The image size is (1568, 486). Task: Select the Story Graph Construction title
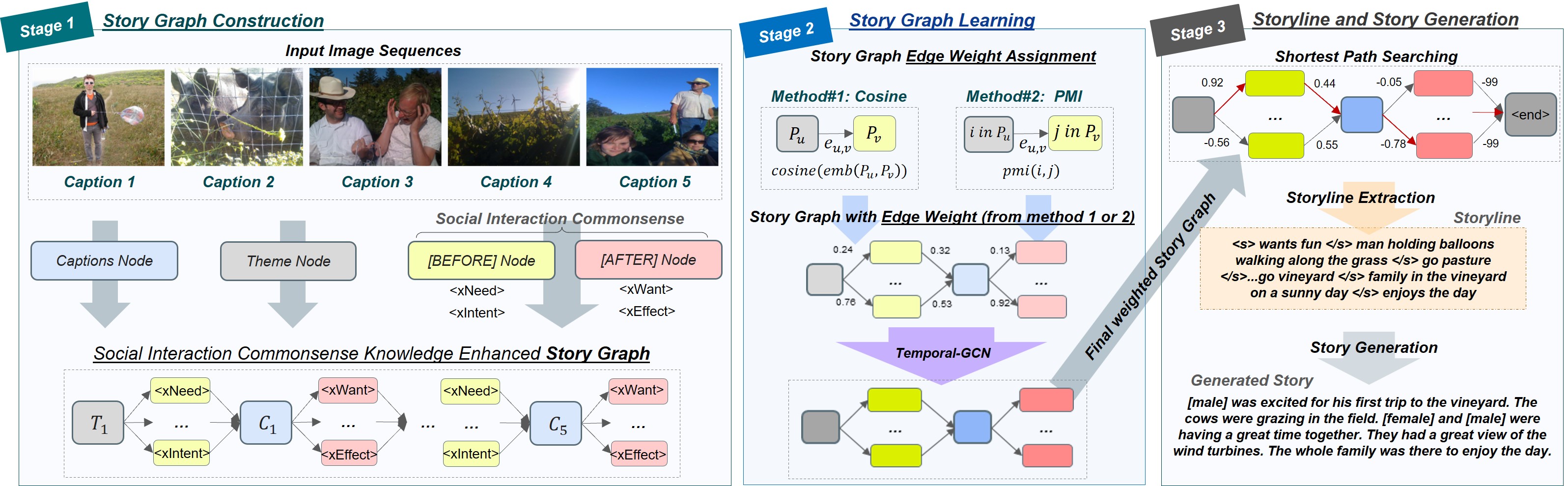[x=213, y=21]
